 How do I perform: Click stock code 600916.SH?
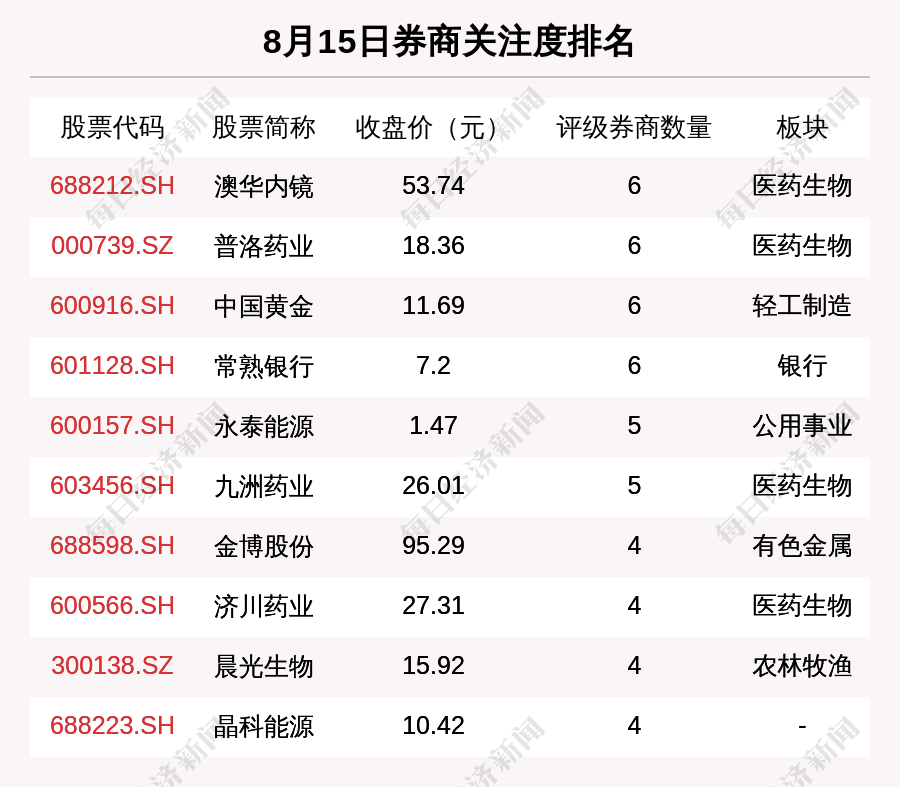[112, 305]
